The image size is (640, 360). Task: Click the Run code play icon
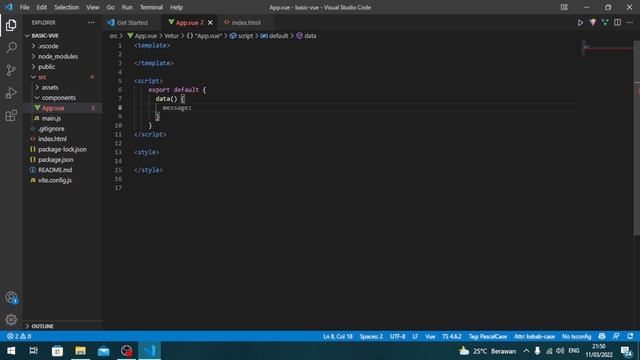580,23
